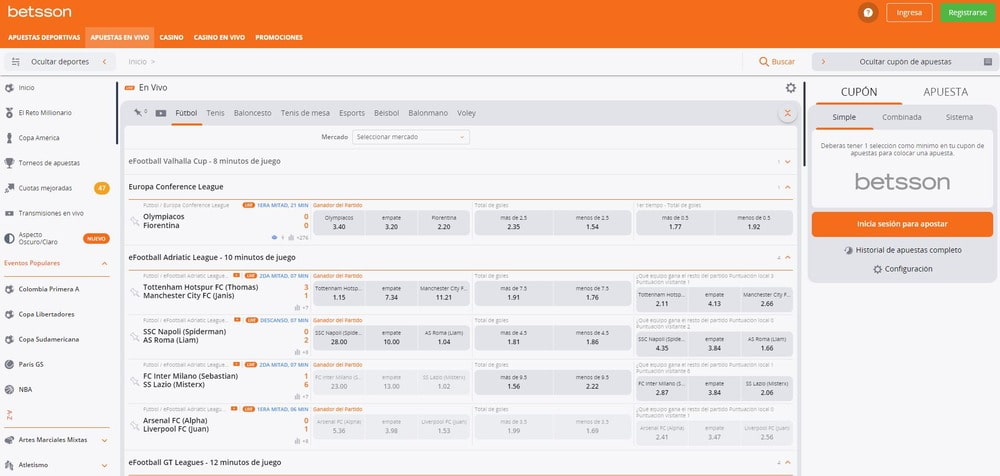Collapse sidebar via Ocultar deportes arrow

pos(104,62)
